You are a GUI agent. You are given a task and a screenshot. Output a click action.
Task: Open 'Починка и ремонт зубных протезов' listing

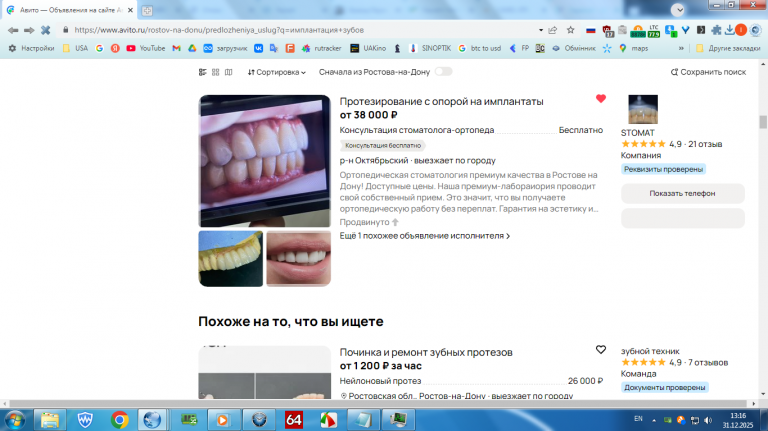pyautogui.click(x=426, y=352)
